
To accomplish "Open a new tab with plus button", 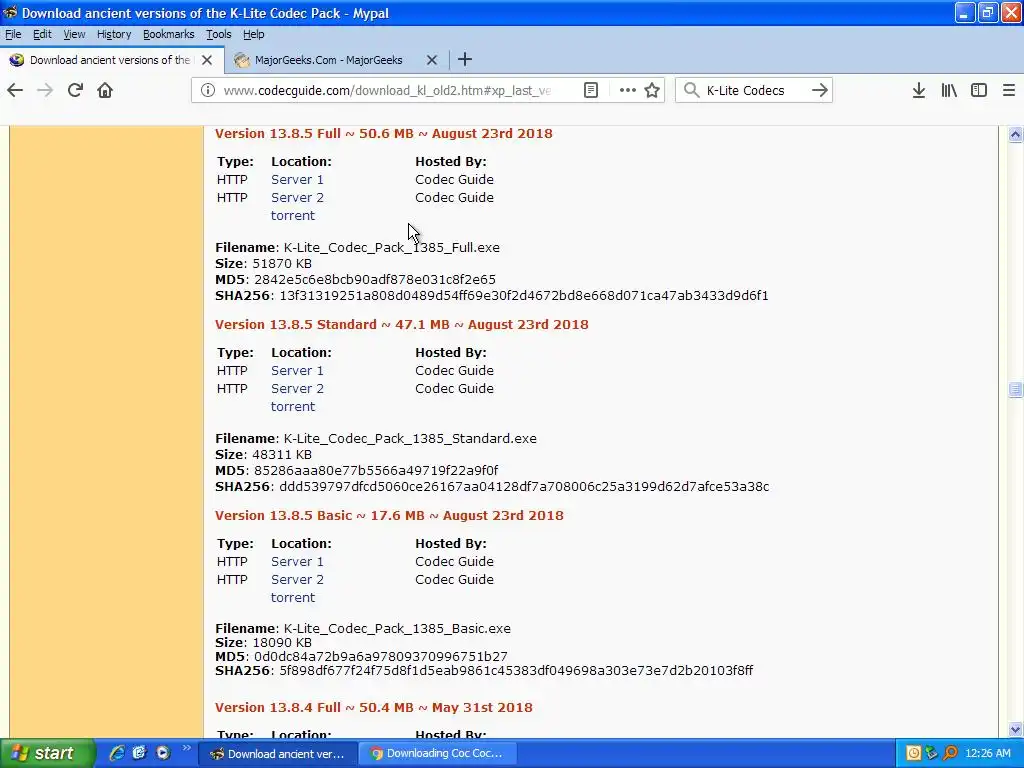I will (x=465, y=59).
